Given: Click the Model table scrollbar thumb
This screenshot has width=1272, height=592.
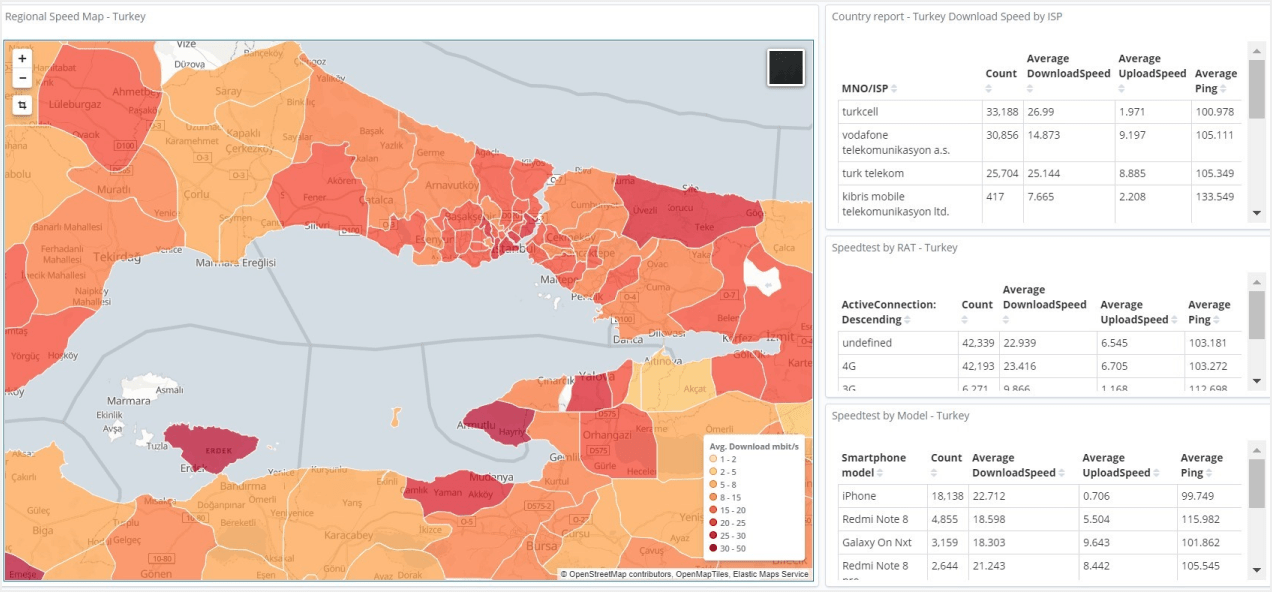Looking at the screenshot, I should click(1257, 482).
